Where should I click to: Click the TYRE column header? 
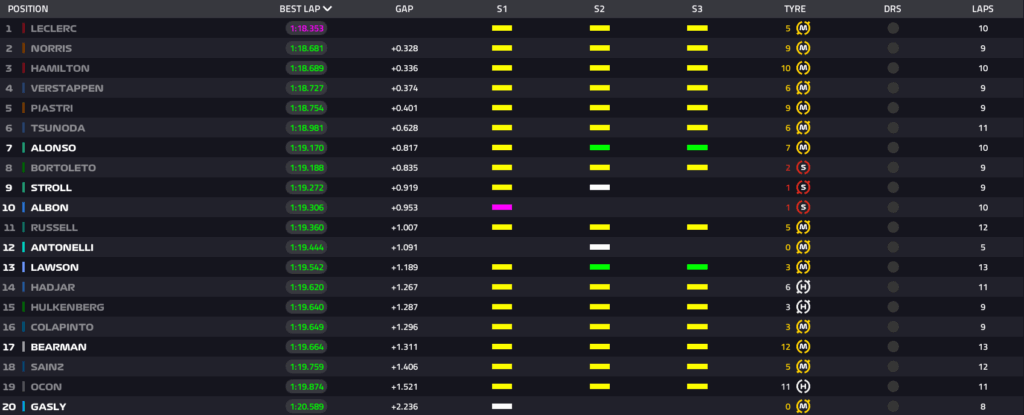[795, 8]
